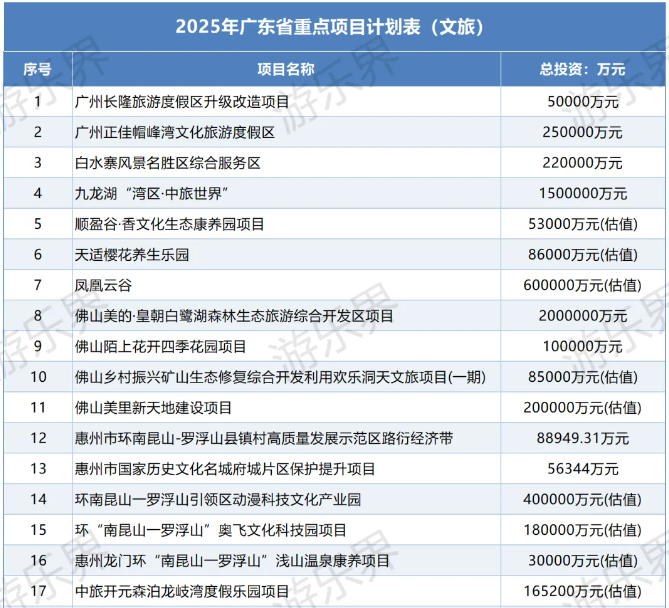Image resolution: width=669 pixels, height=608 pixels.
Task: Click the 165200万元(估值) value
Action: (583, 591)
